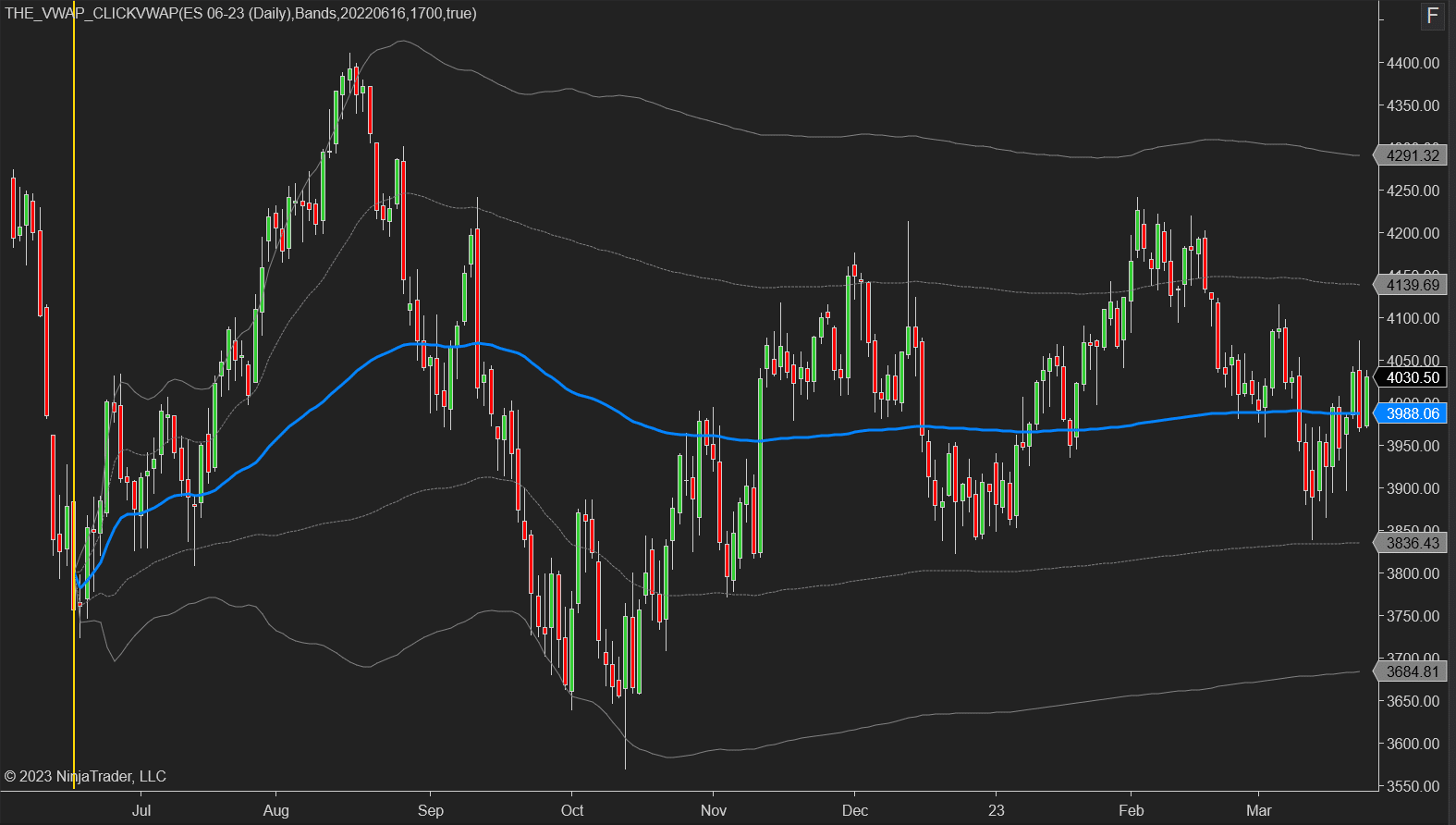Click the 3550.00 price axis label
The width and height of the screenshot is (1456, 825).
(1413, 786)
